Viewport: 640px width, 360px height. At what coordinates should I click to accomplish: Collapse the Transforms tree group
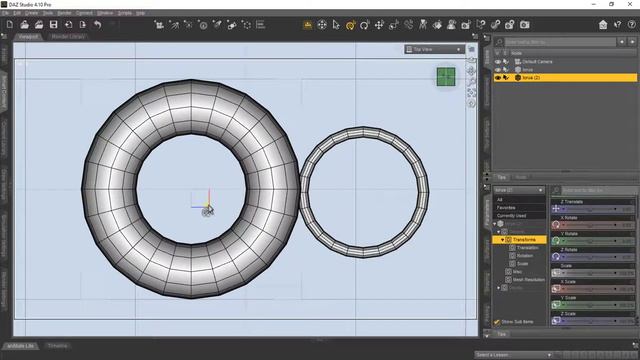[502, 240]
